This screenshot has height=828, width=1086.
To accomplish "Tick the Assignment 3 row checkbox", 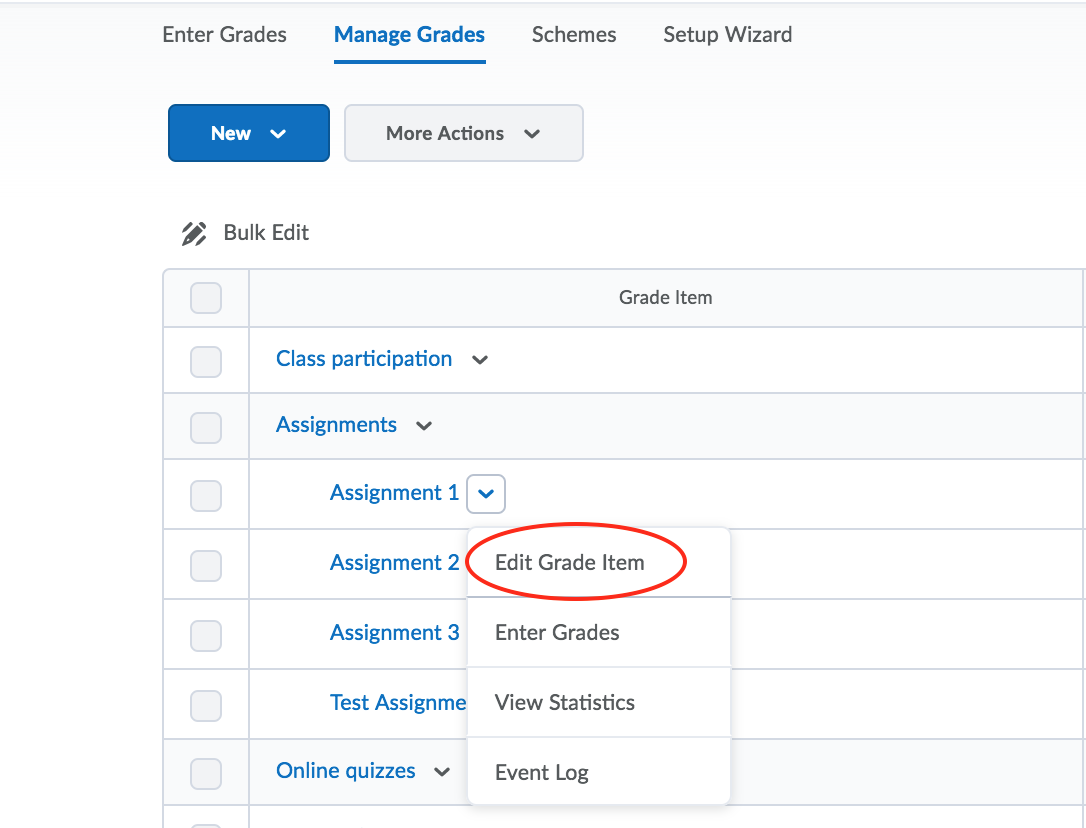I will [x=206, y=635].
